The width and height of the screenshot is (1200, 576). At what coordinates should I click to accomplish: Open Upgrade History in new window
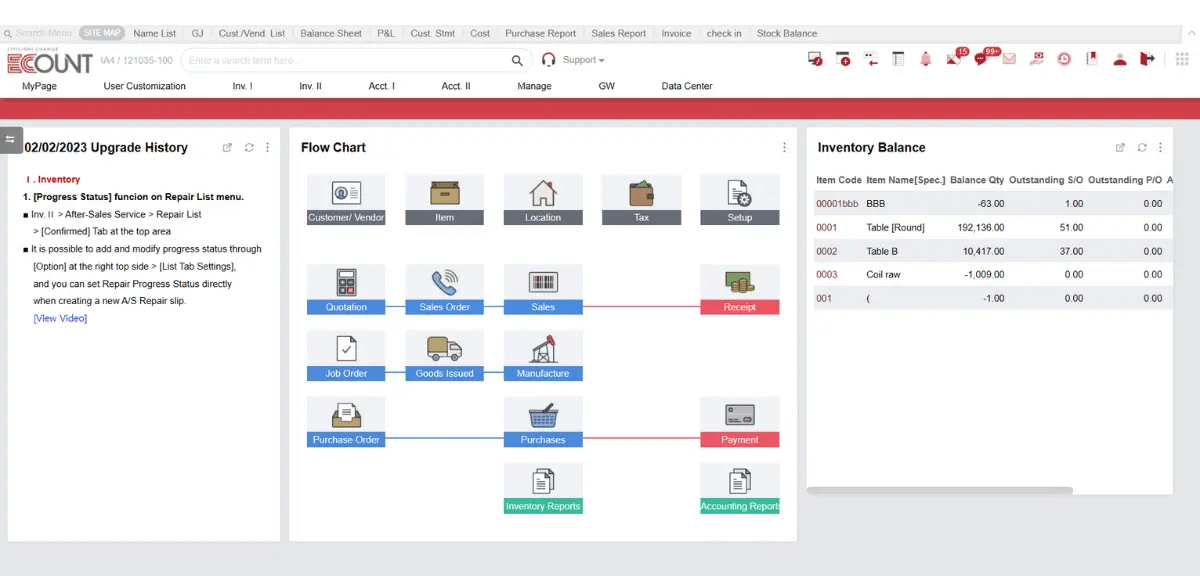227,147
